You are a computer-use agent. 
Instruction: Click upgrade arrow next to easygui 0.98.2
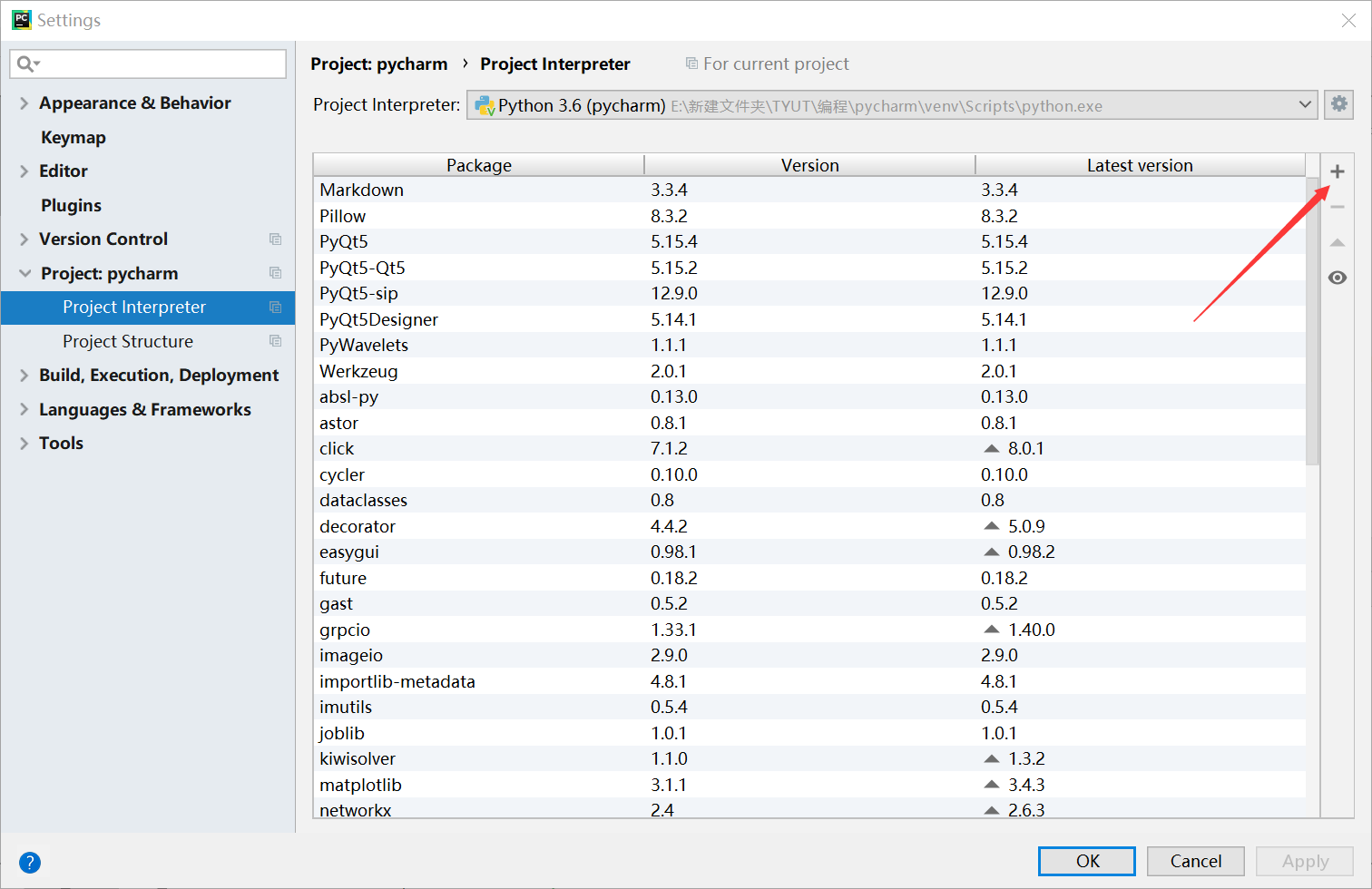991,552
